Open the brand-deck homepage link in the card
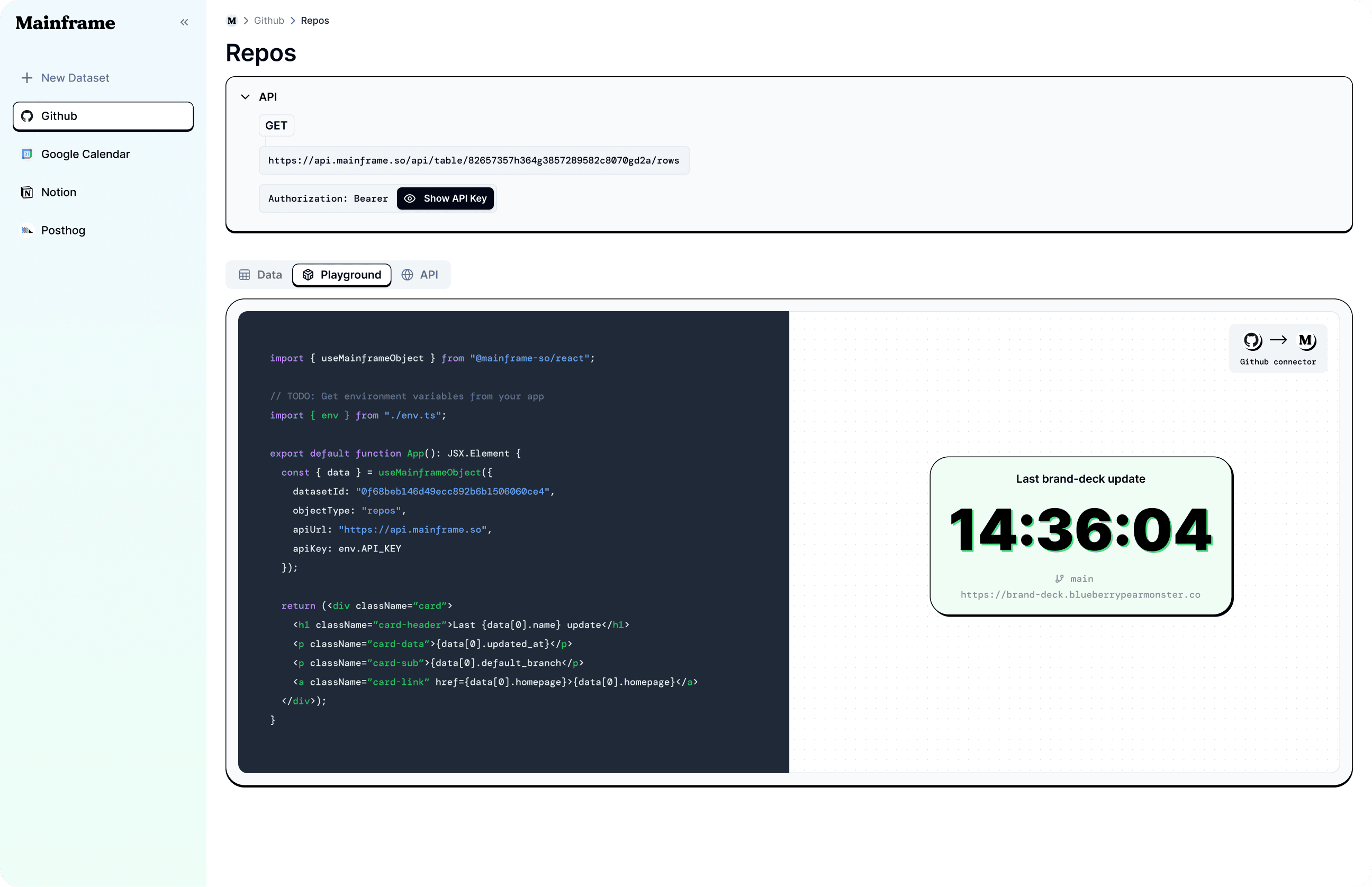The image size is (1372, 887). [1080, 595]
